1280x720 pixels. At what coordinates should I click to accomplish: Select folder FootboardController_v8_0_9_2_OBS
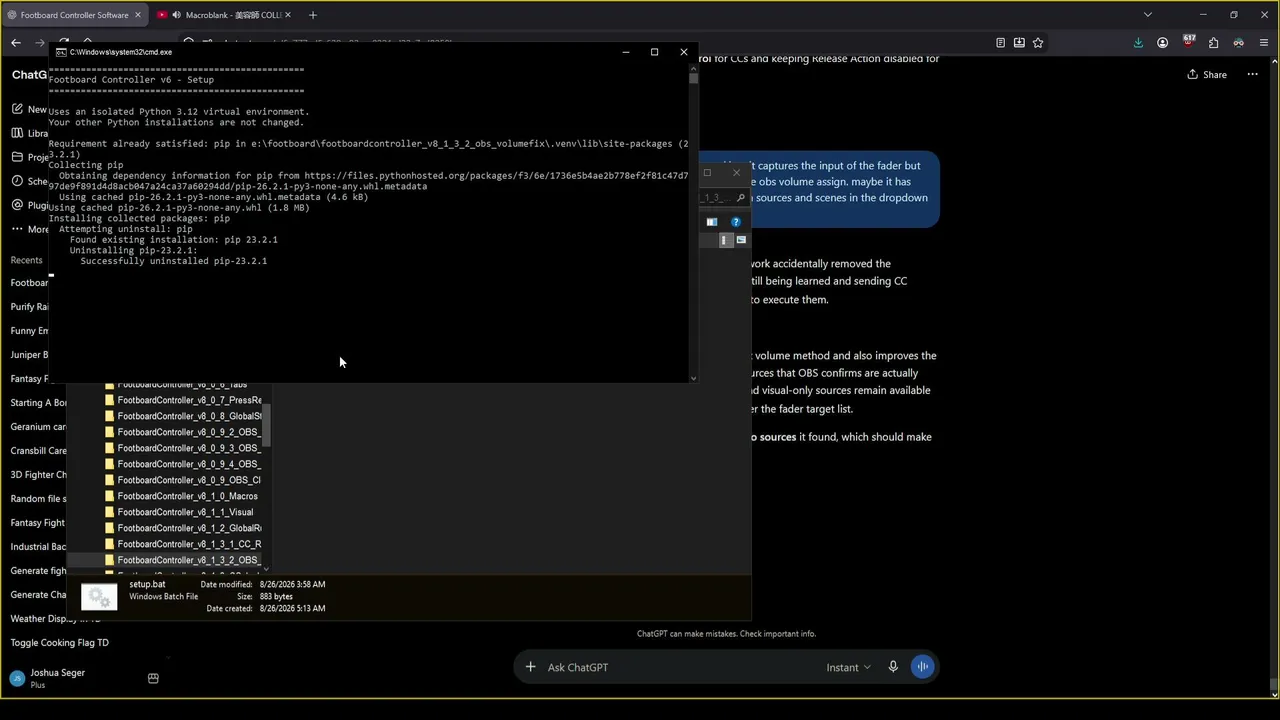click(x=184, y=432)
